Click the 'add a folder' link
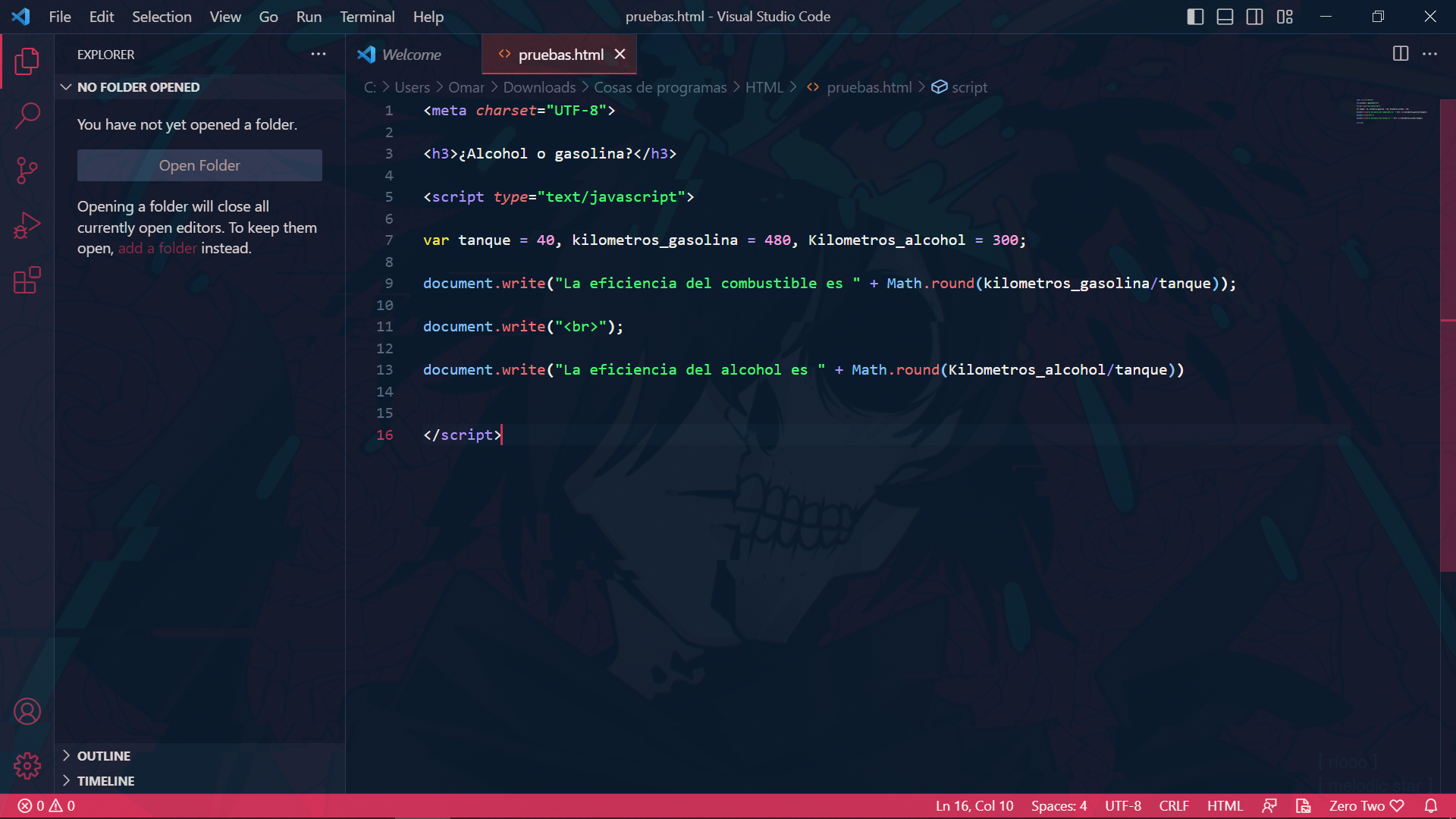1456x819 pixels. pos(157,248)
